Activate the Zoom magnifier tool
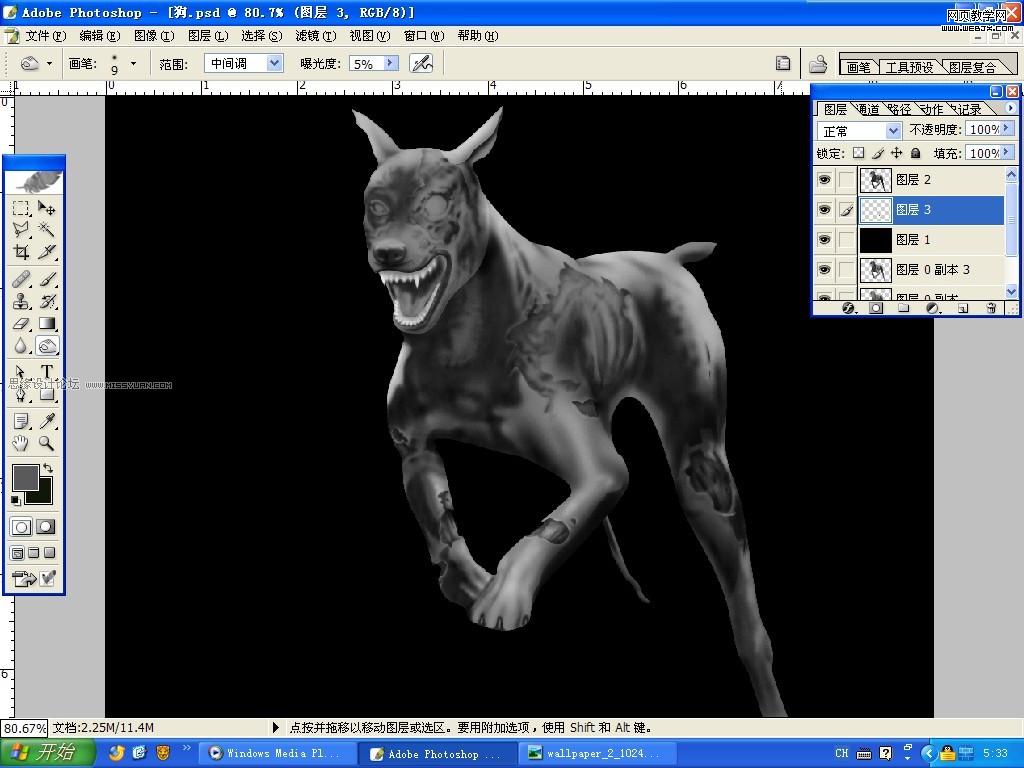 click(46, 443)
